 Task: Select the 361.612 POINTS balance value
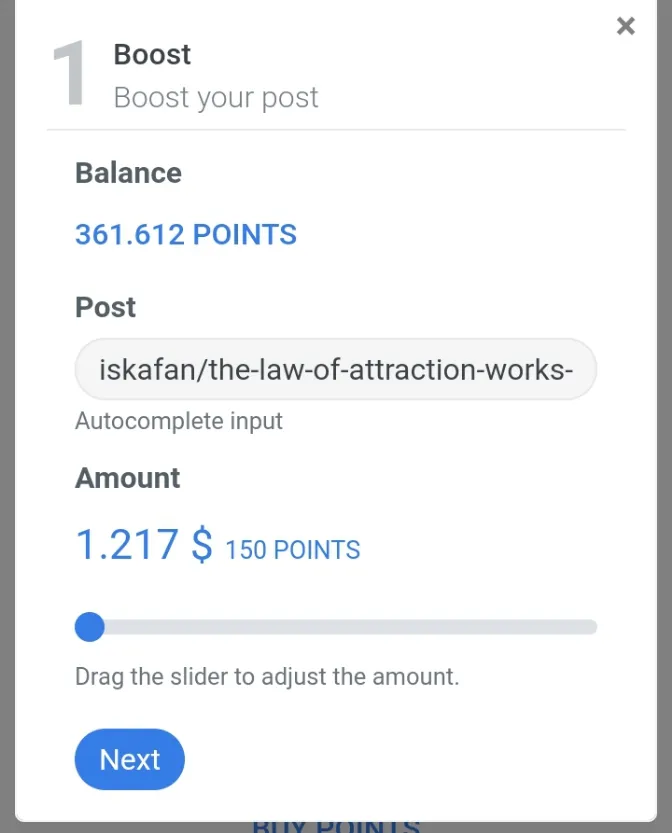pos(186,234)
